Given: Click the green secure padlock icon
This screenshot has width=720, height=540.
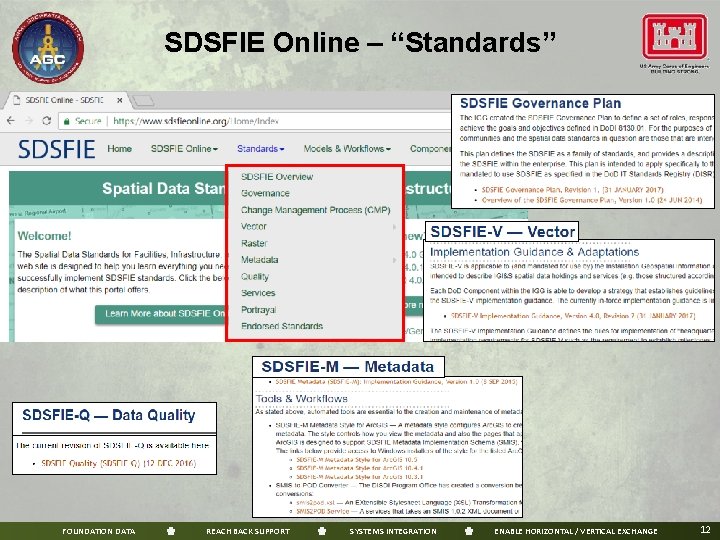Looking at the screenshot, I should [67, 121].
